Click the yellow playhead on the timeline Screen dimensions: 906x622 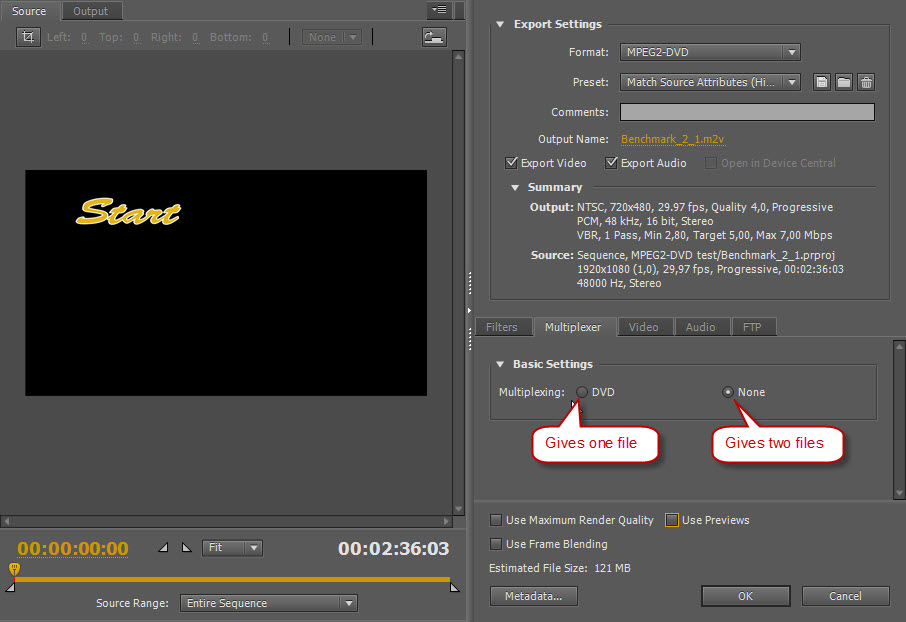click(14, 569)
